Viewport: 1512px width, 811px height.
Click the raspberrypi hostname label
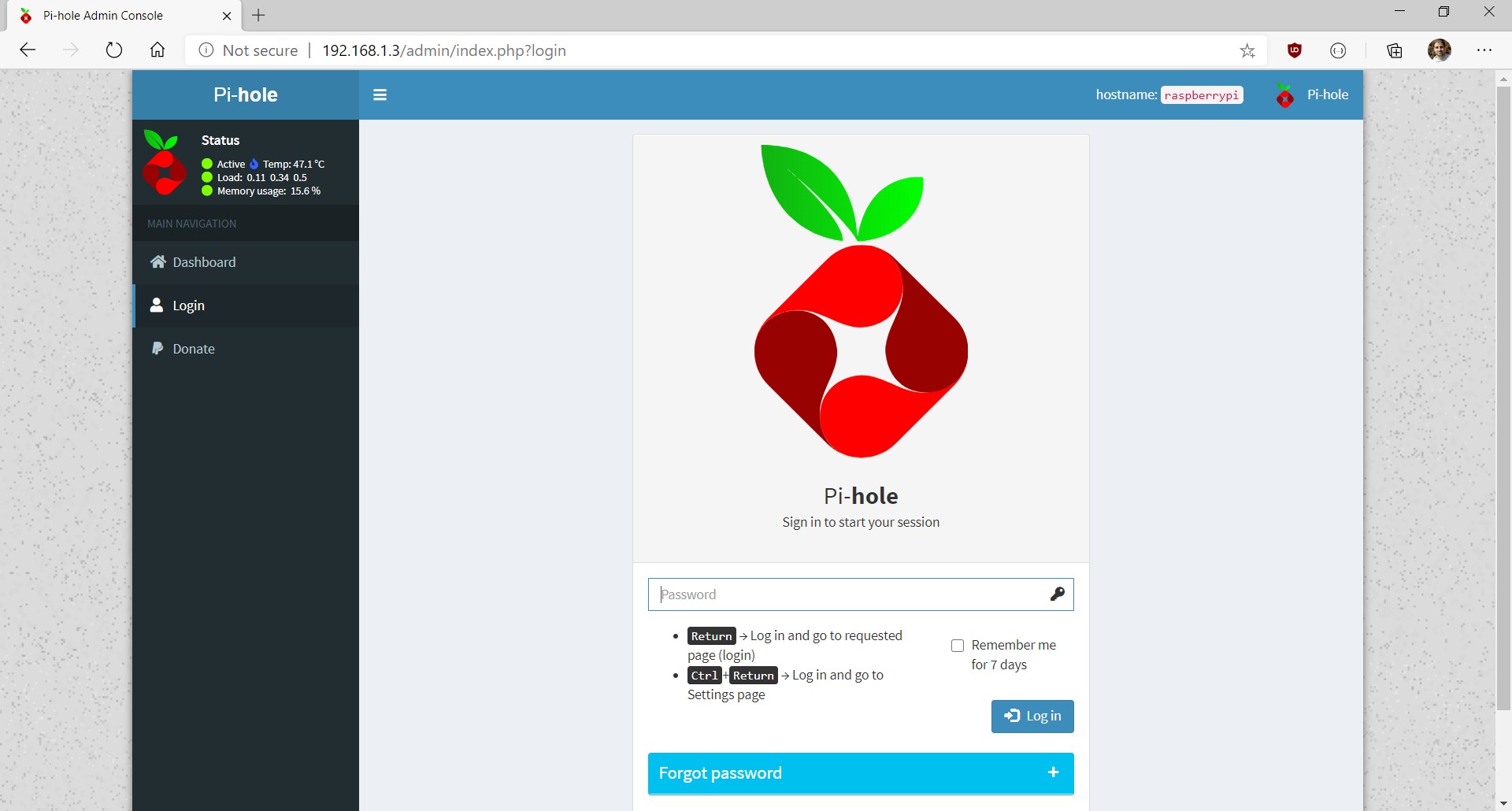(1201, 95)
